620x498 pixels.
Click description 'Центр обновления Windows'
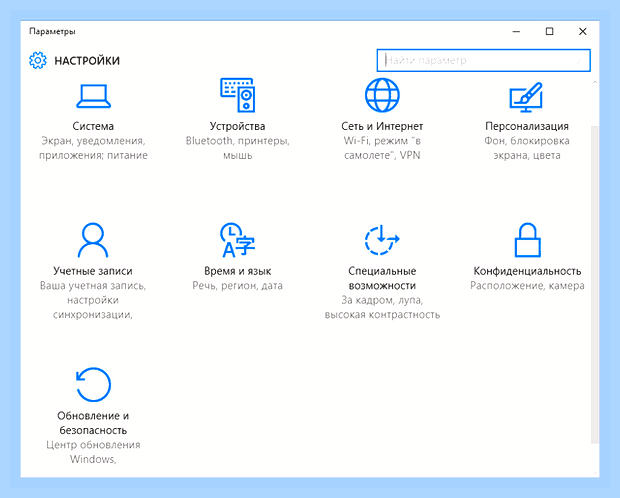click(x=93, y=452)
